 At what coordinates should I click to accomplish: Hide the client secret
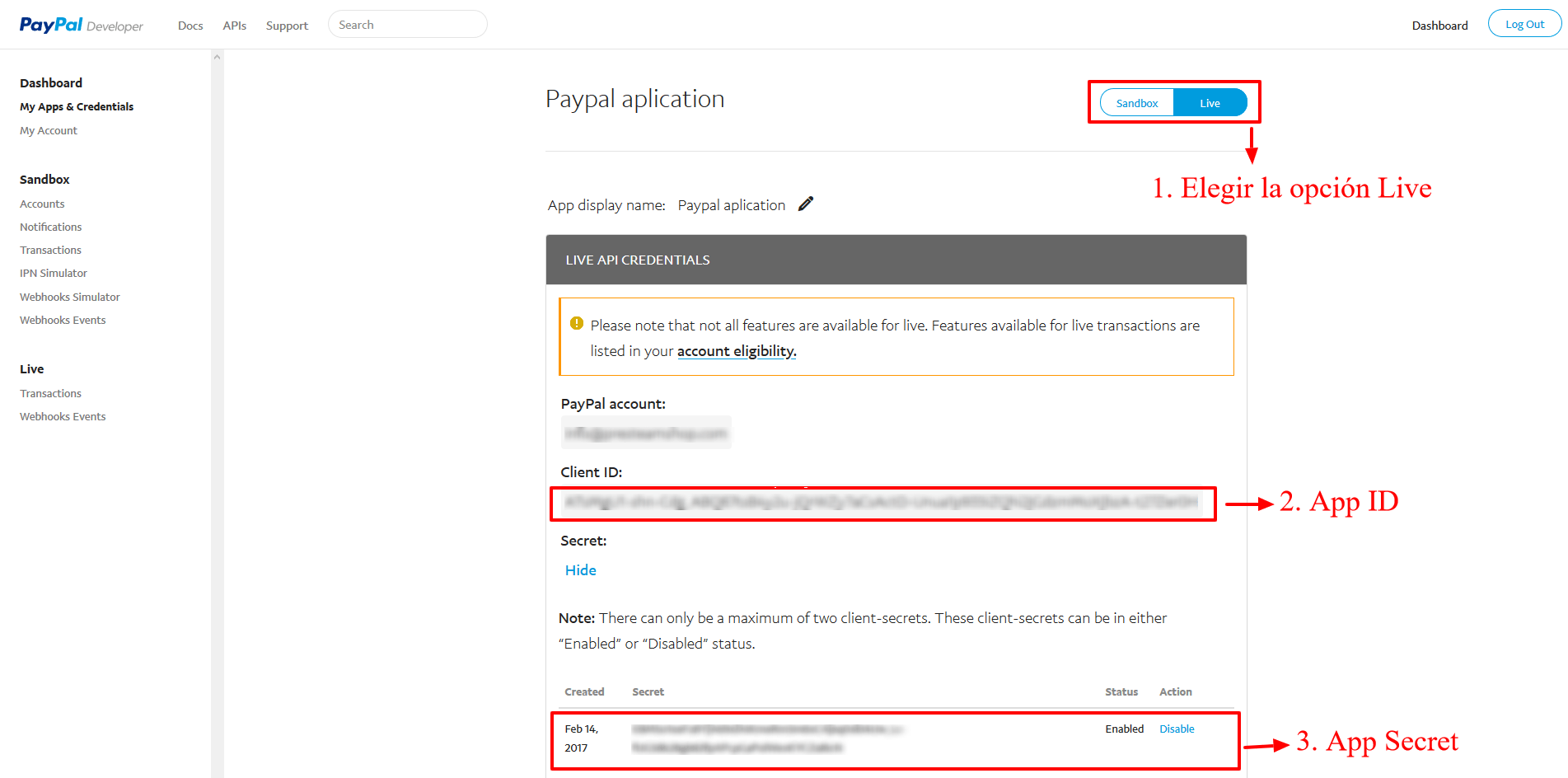tap(580, 570)
